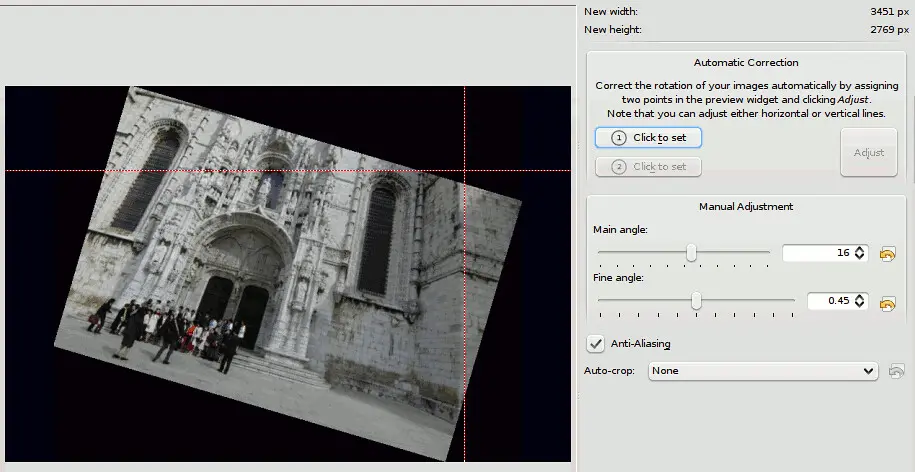Screen dimensions: 915x472
Task: Focus the Main angle value field
Action: coord(816,253)
